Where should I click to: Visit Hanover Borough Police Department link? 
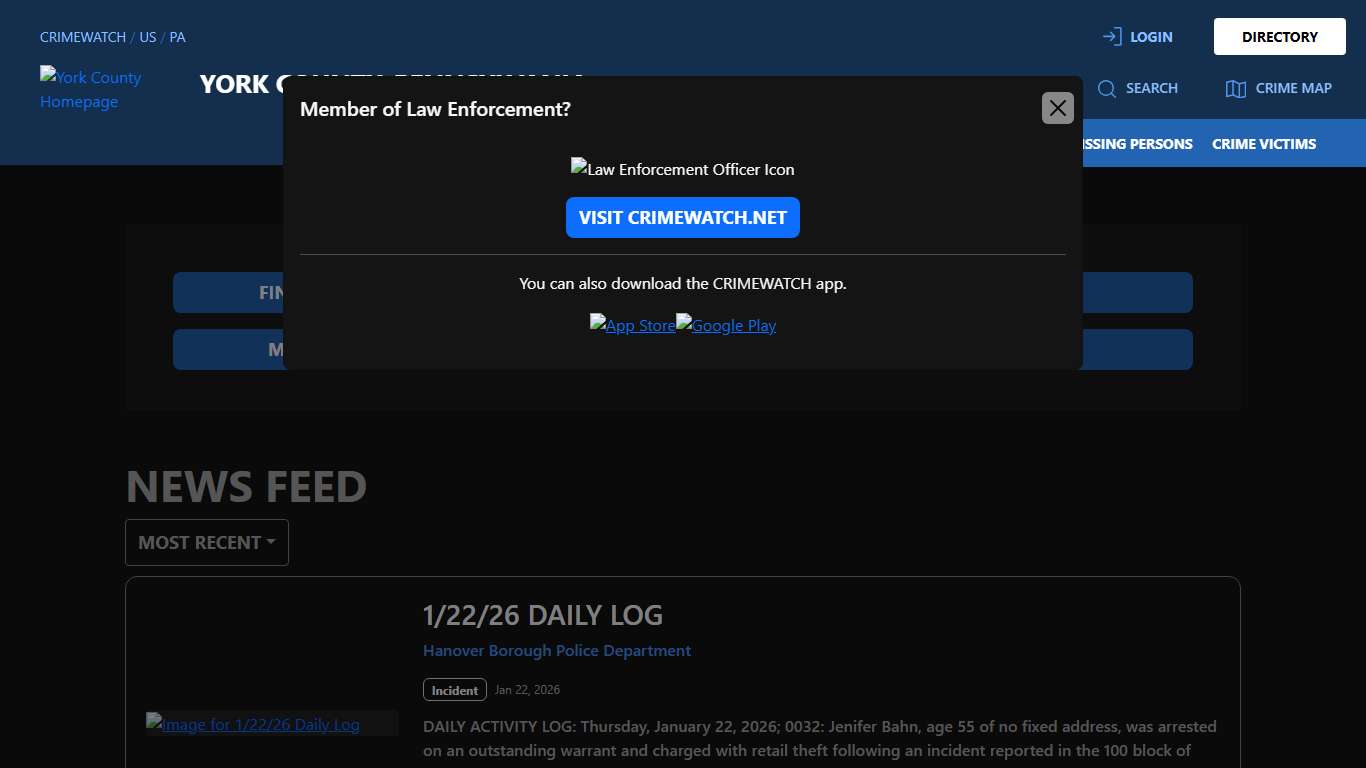[x=556, y=650]
